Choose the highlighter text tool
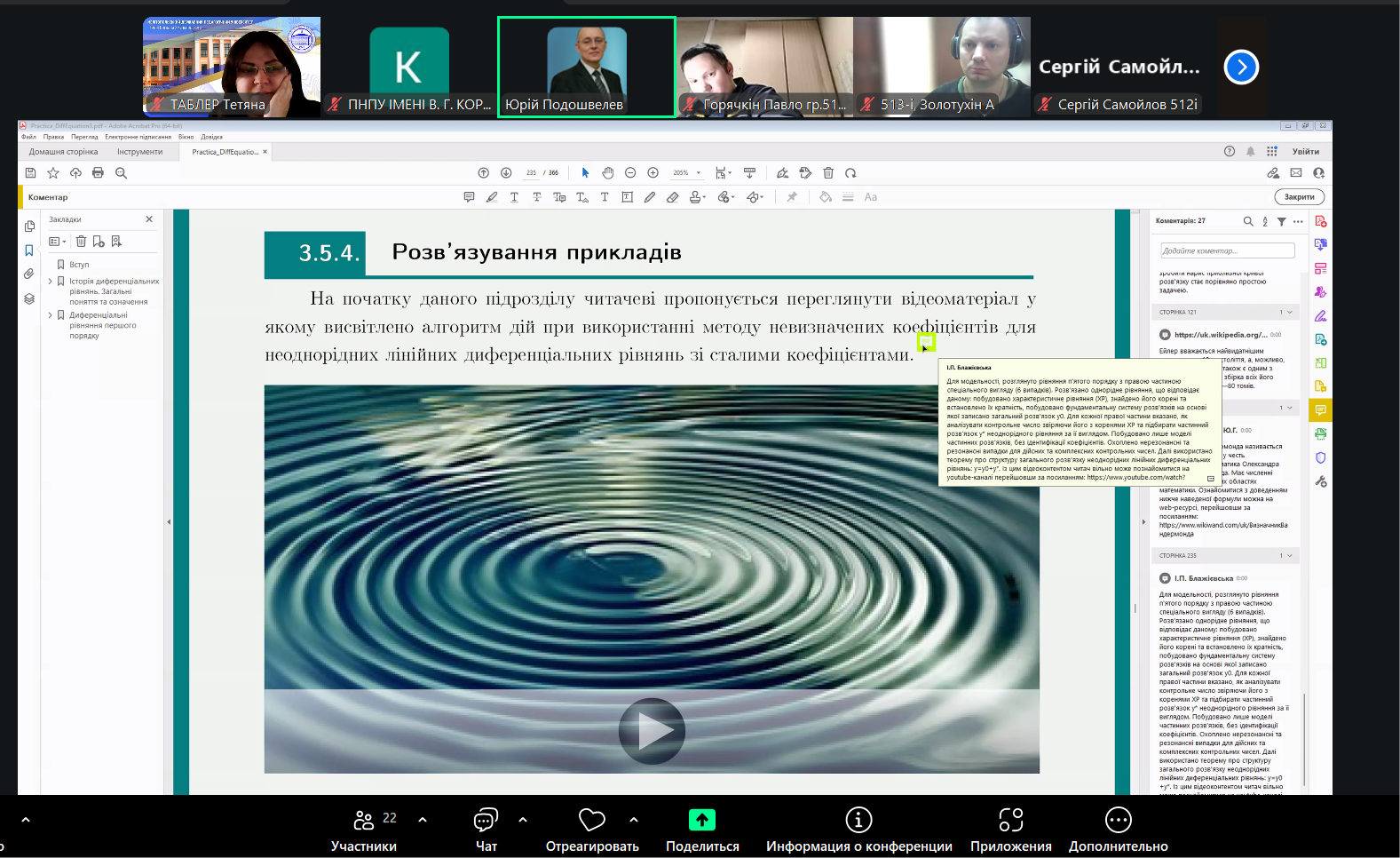Image resolution: width=1400 pixels, height=858 pixels. pyautogui.click(x=492, y=197)
